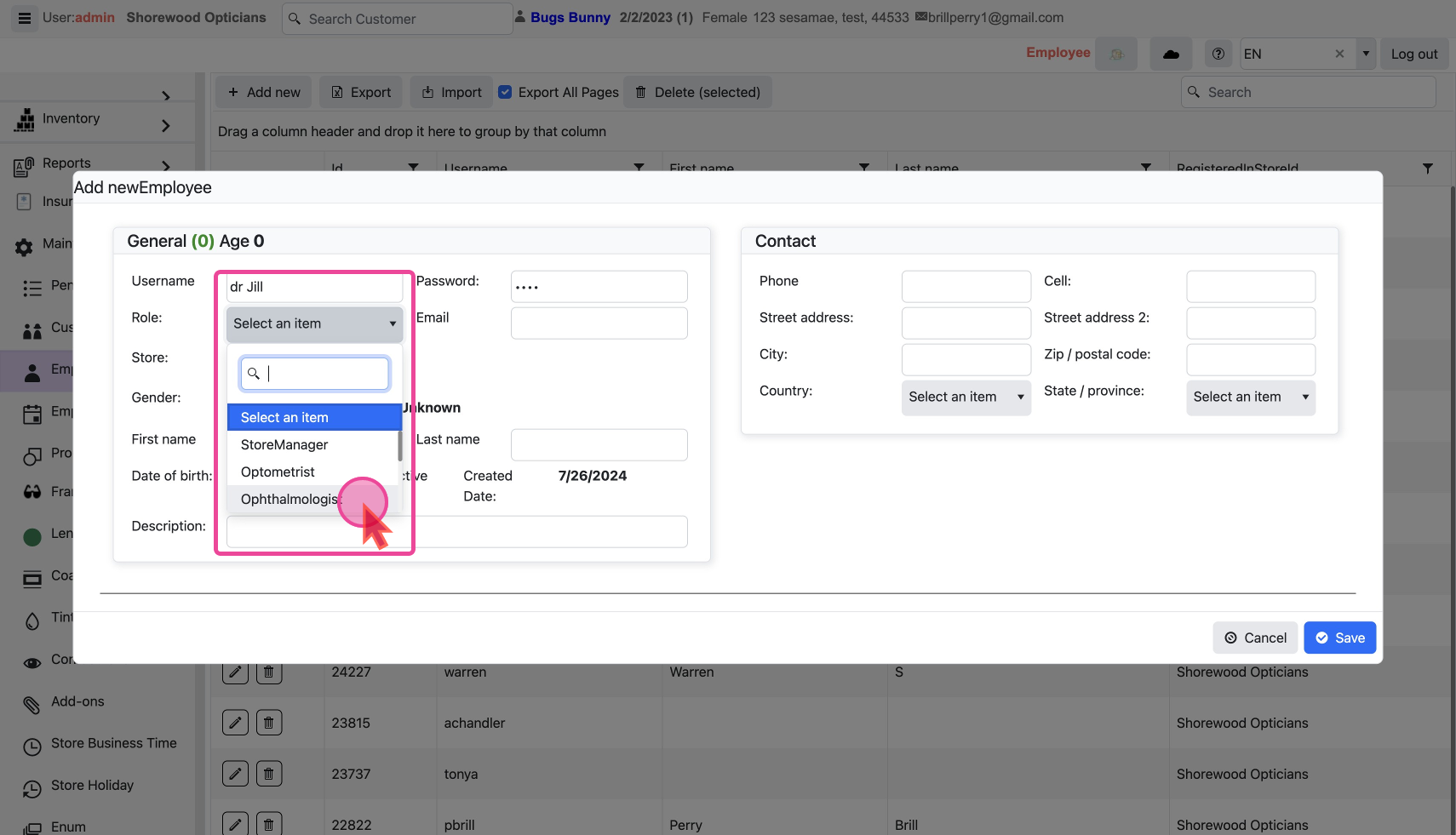This screenshot has height=835, width=1456.
Task: Clear the EN language selection
Action: pos(1339,54)
